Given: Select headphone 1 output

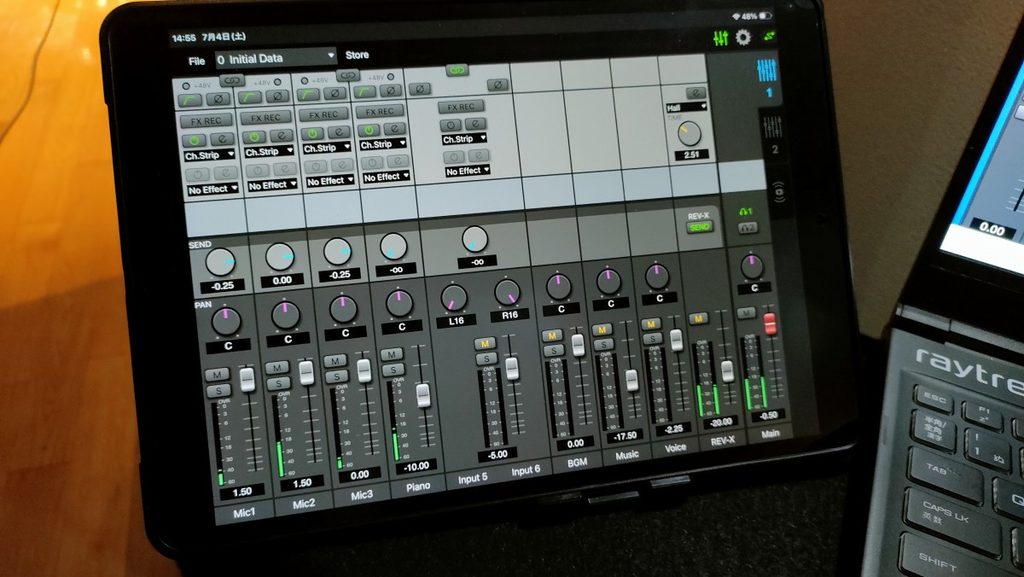Looking at the screenshot, I should 746,212.
